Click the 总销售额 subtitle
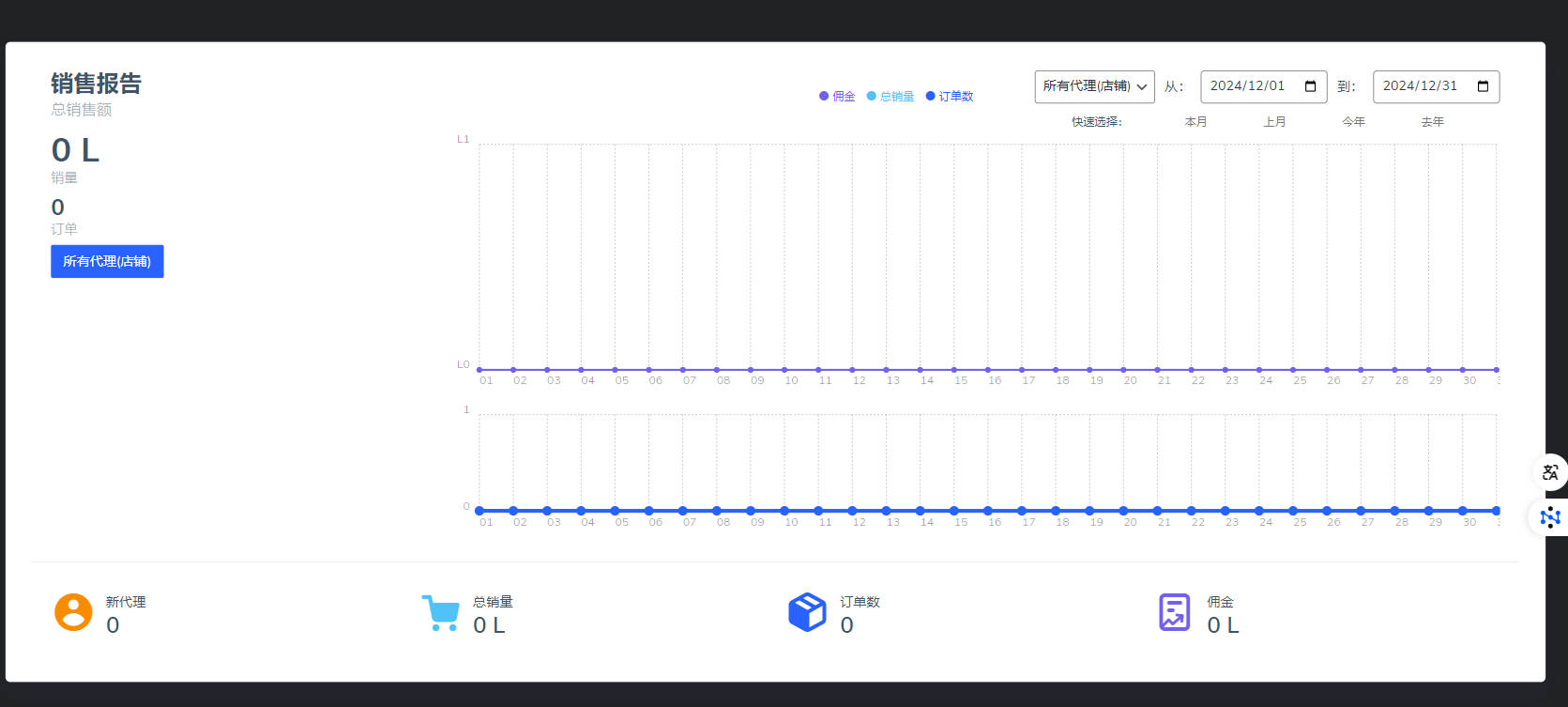The image size is (1568, 707). coord(82,110)
